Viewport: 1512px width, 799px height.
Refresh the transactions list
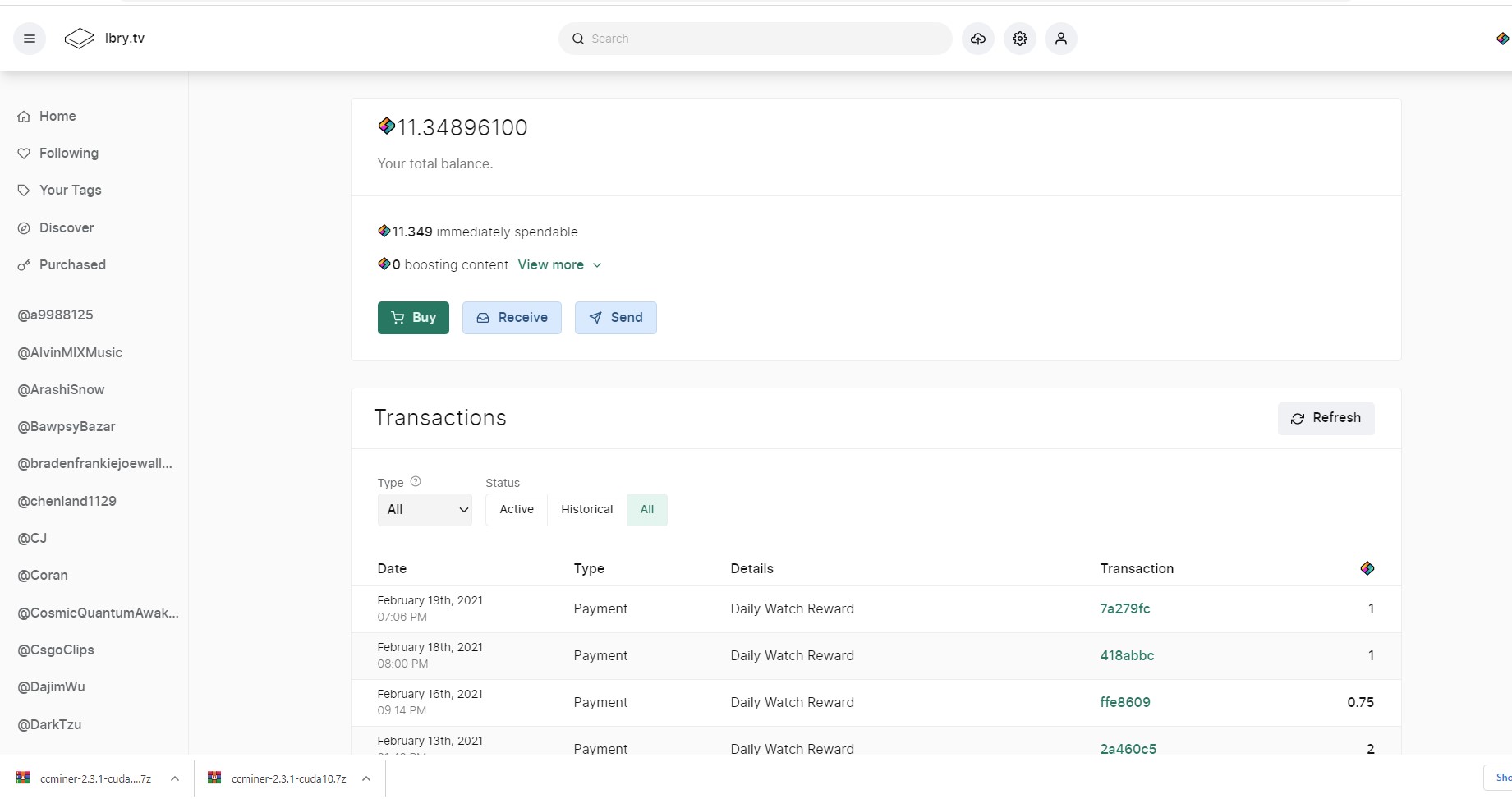pyautogui.click(x=1326, y=418)
